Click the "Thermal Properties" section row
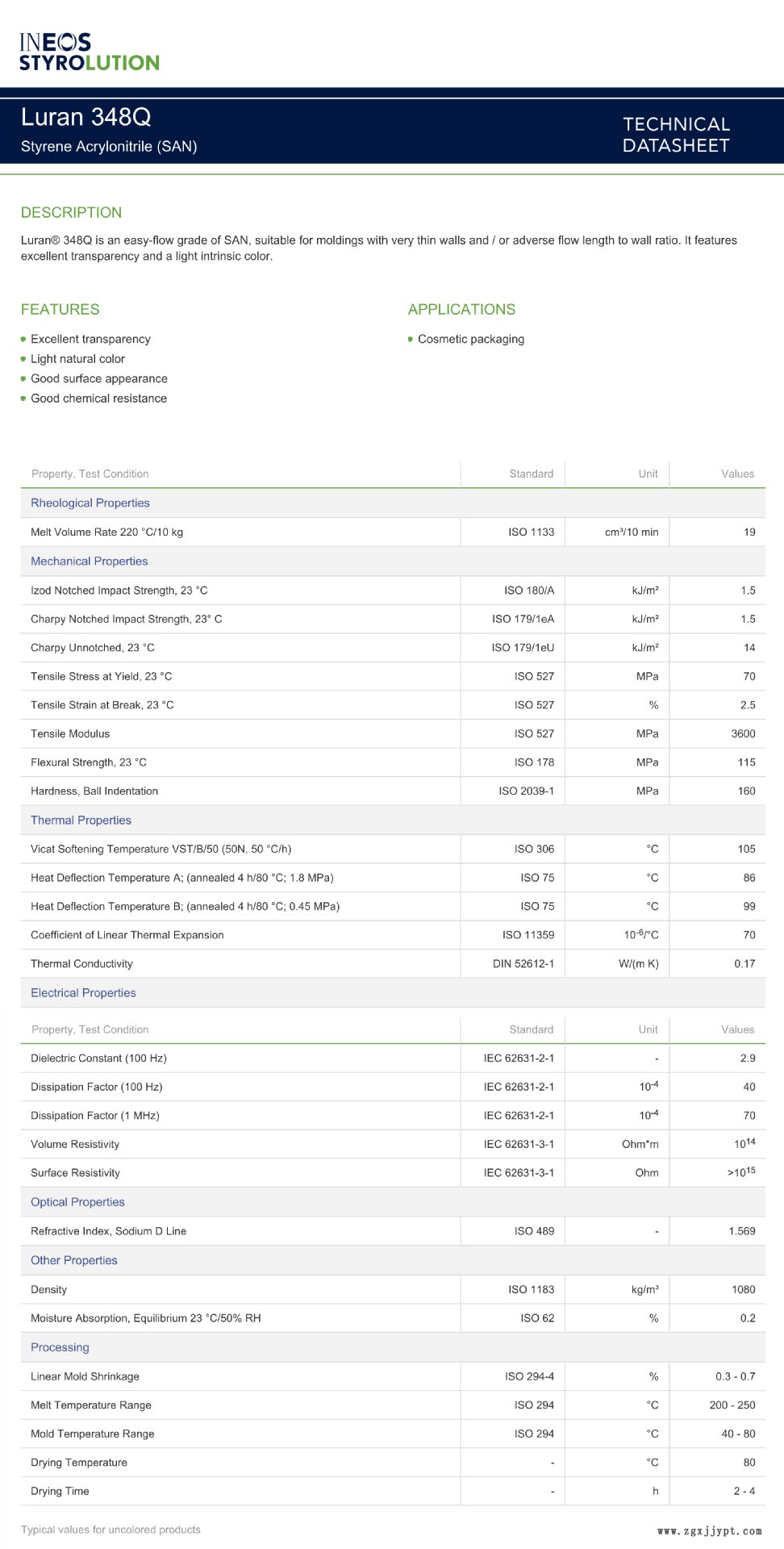Viewport: 784px width, 1549px height. (x=393, y=820)
